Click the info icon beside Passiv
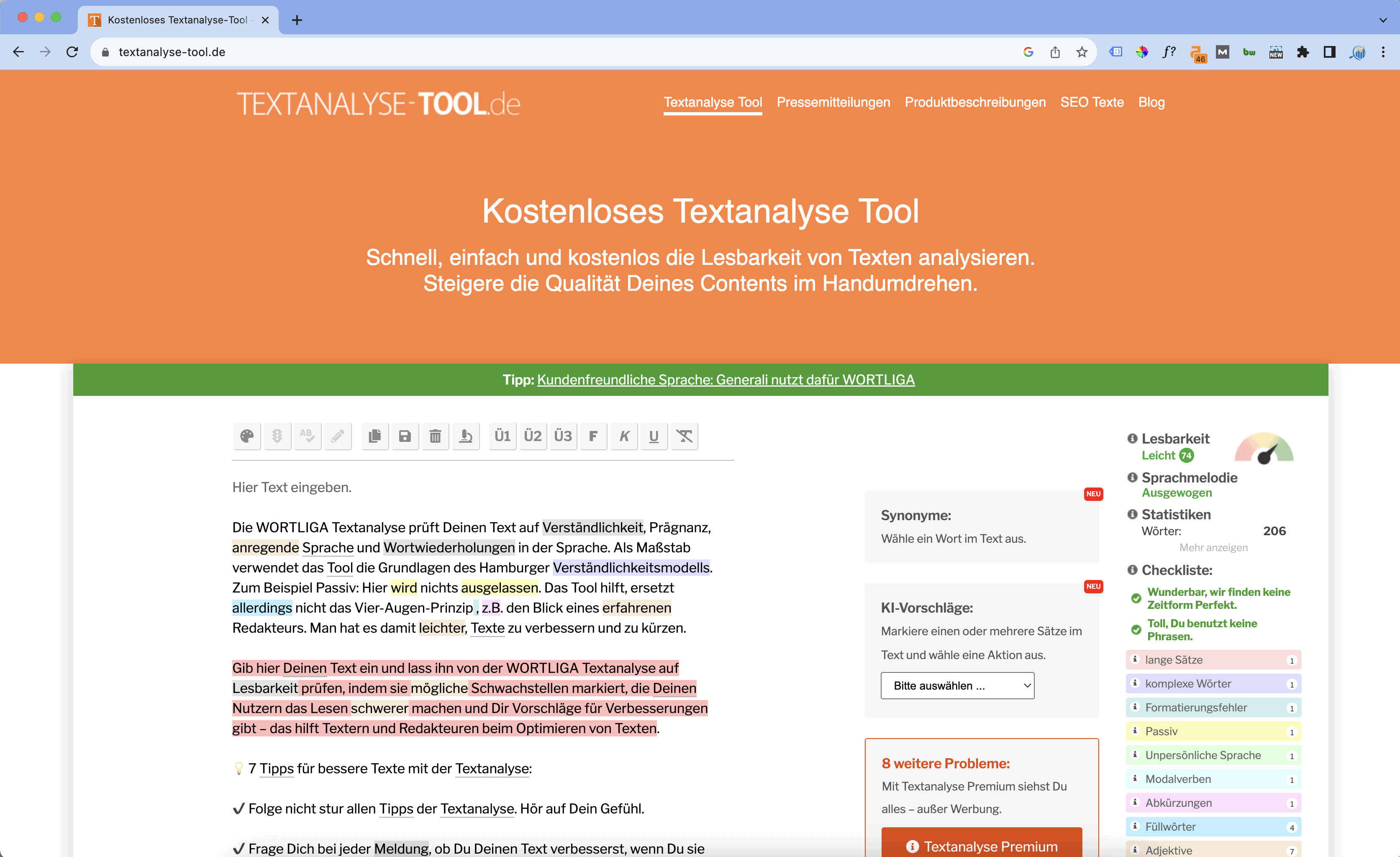Image resolution: width=1400 pixels, height=857 pixels. 1135,731
